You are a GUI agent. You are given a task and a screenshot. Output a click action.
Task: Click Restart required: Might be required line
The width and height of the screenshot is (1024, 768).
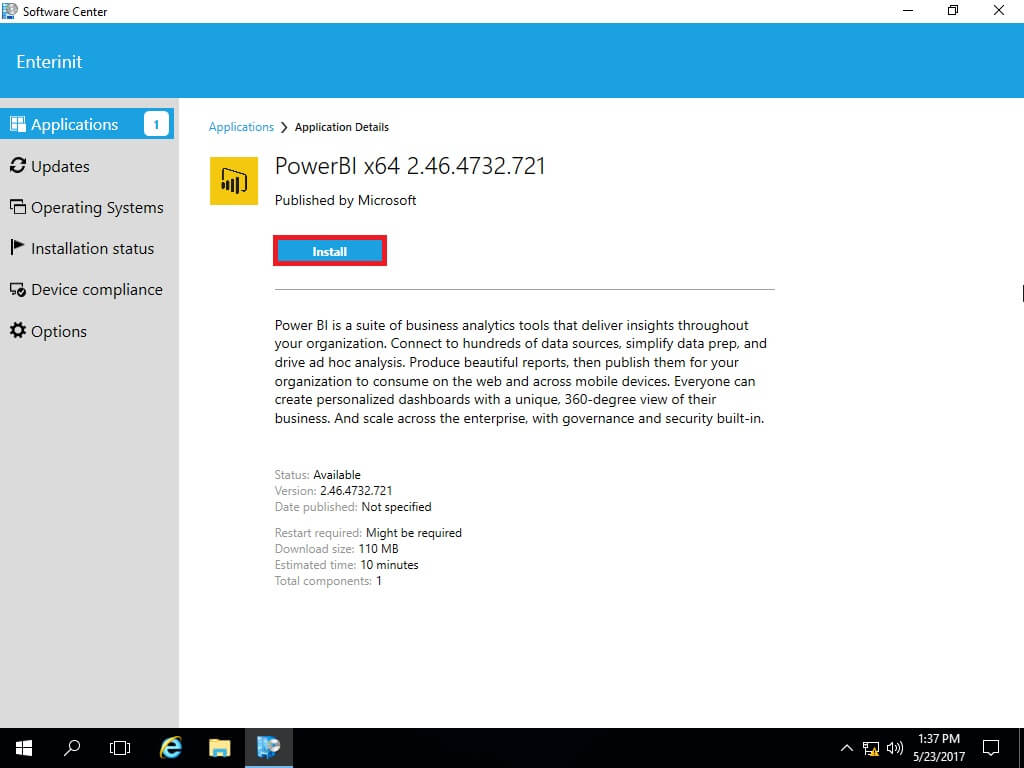(x=368, y=533)
